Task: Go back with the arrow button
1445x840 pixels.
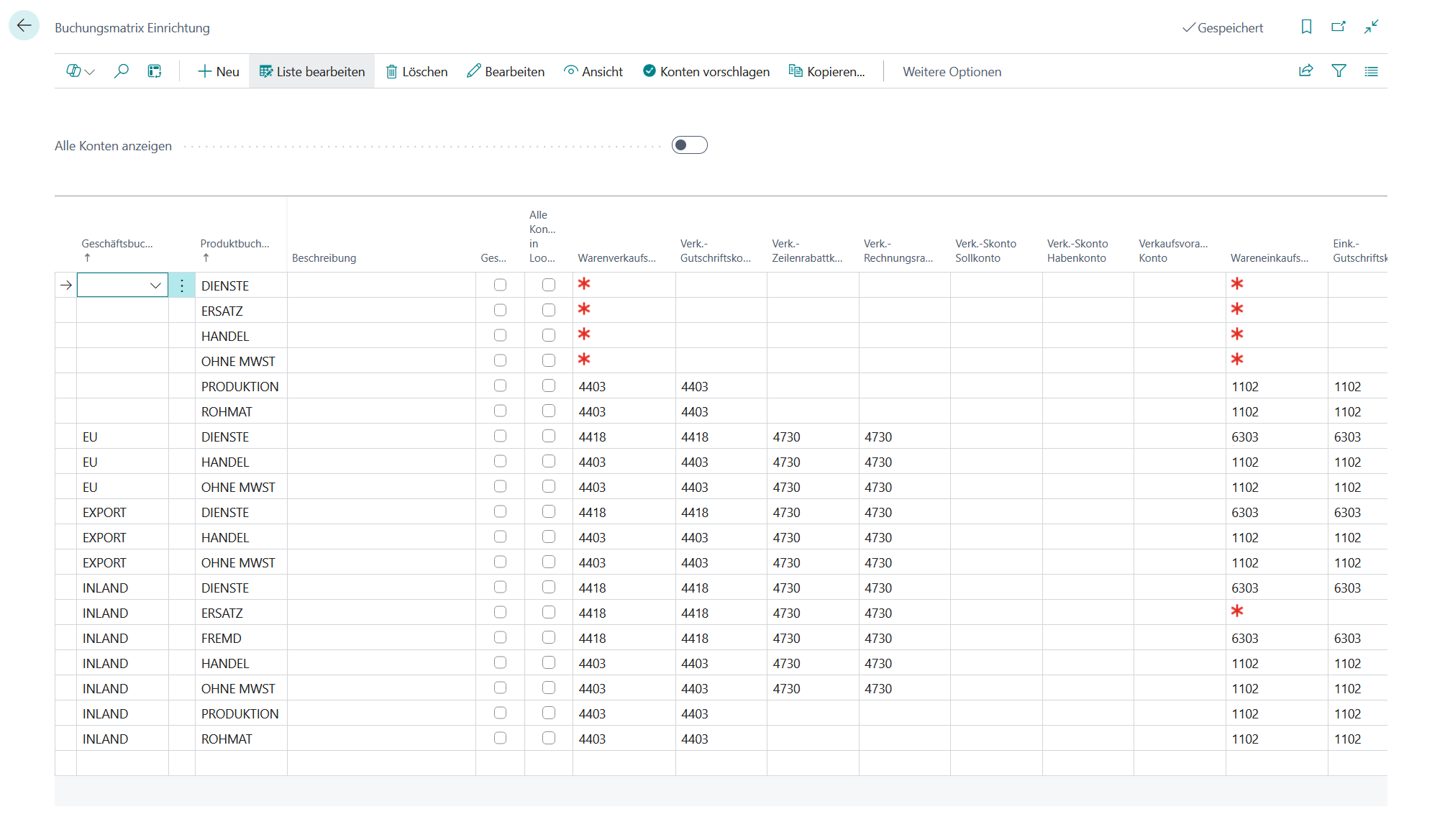Action: (24, 26)
